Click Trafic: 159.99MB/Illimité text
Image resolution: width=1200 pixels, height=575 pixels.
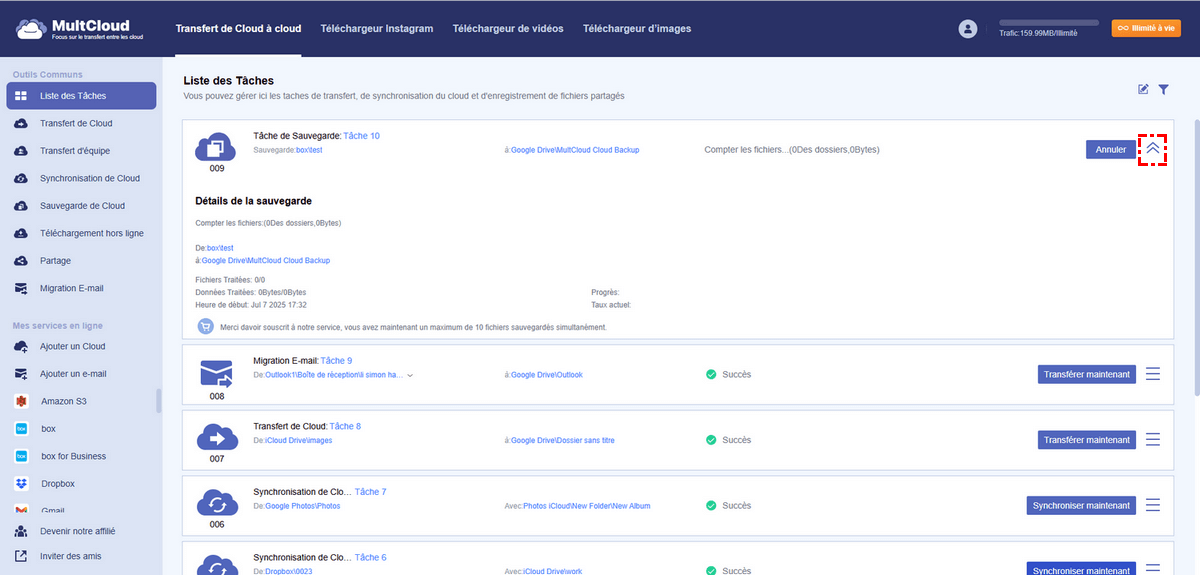point(1038,33)
